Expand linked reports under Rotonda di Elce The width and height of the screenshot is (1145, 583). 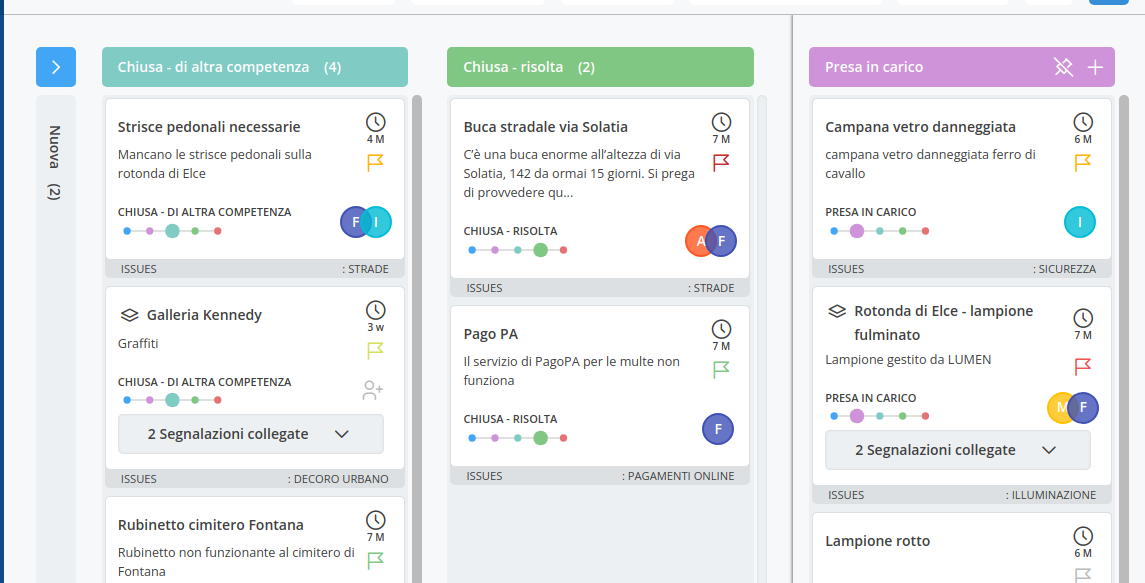tap(957, 450)
